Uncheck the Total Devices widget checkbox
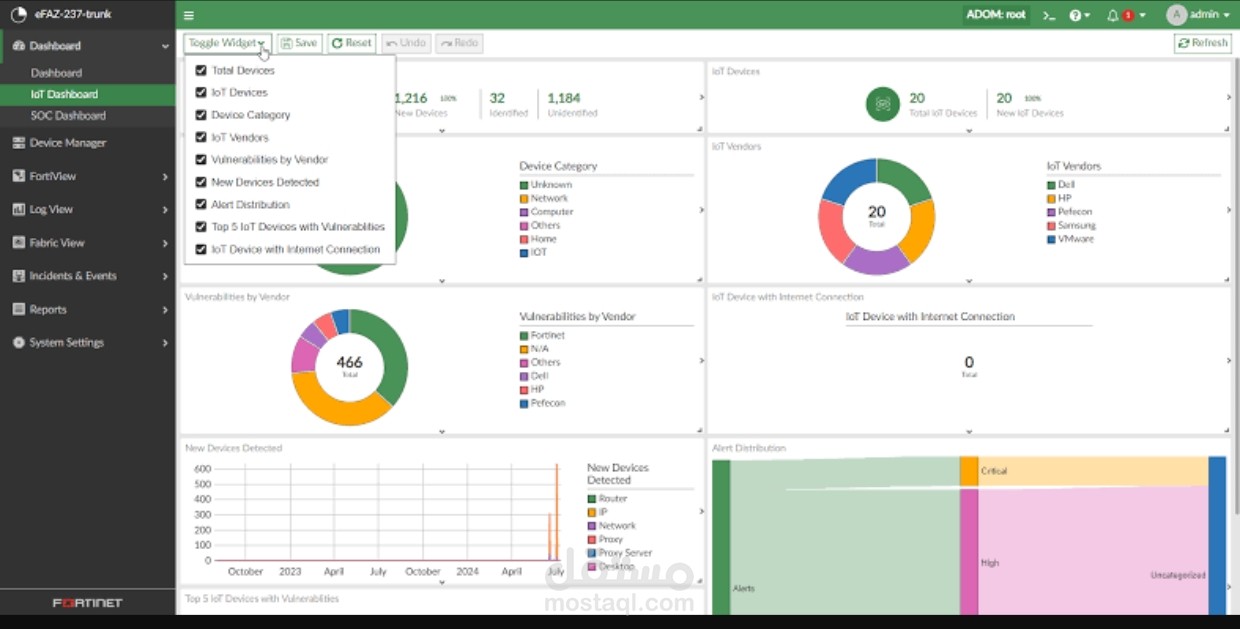The height and width of the screenshot is (629, 1240). click(x=201, y=70)
